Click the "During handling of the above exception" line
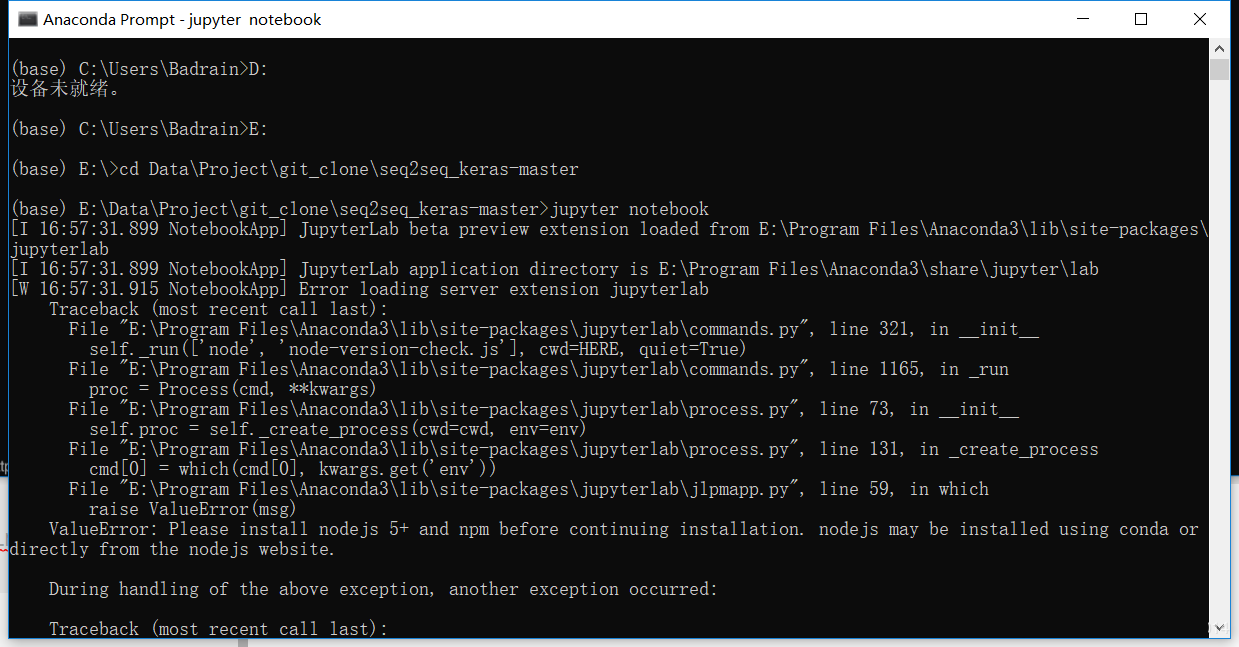This screenshot has height=647, width=1239. (x=382, y=589)
